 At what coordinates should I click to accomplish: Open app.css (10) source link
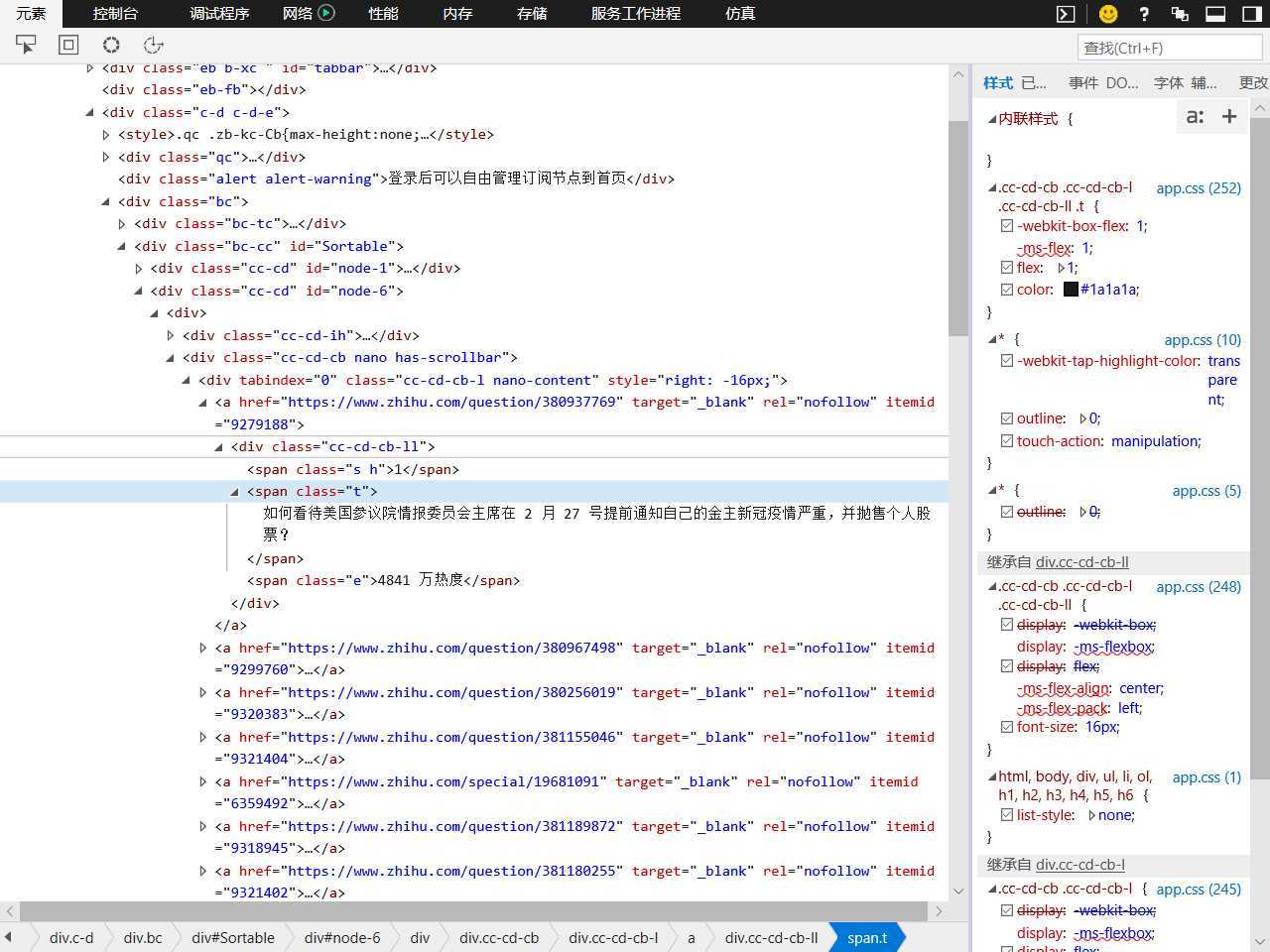[1203, 339]
